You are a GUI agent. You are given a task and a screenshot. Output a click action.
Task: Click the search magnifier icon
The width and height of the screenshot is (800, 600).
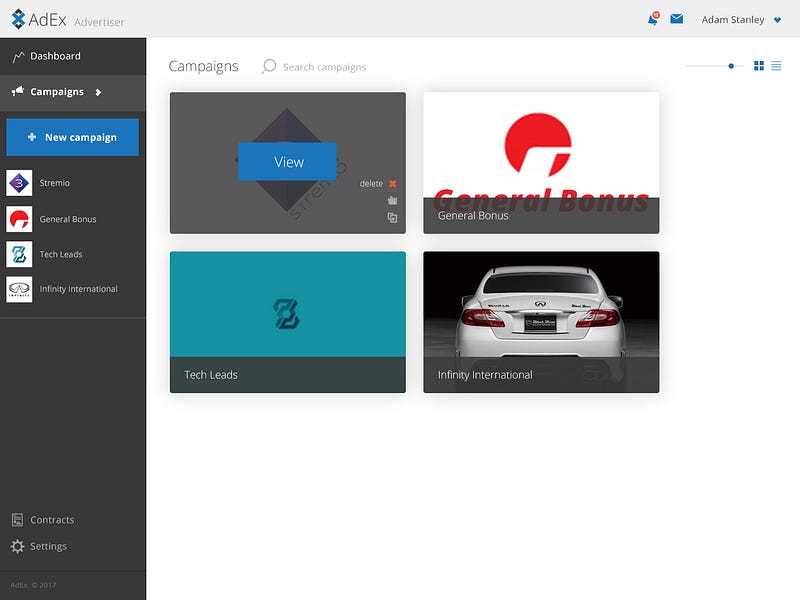268,66
